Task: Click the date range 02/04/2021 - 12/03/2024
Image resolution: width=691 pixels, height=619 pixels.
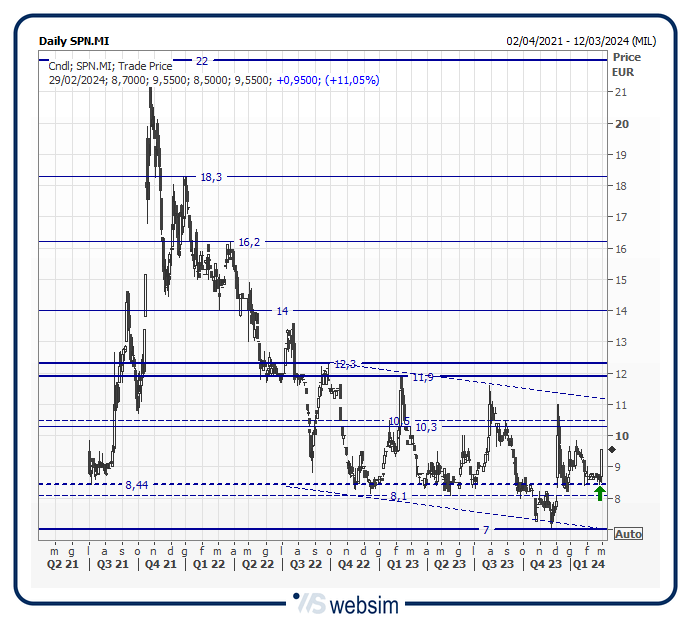Action: point(581,41)
